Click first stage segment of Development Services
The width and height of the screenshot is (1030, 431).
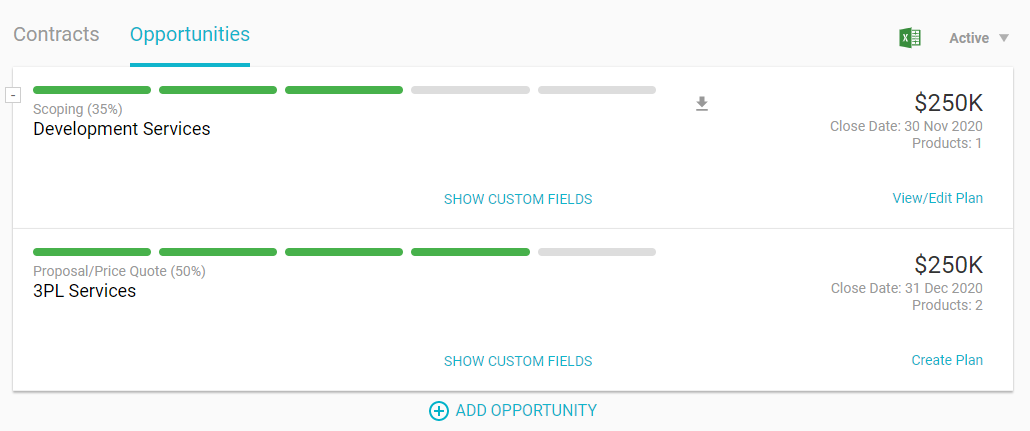pyautogui.click(x=92, y=90)
